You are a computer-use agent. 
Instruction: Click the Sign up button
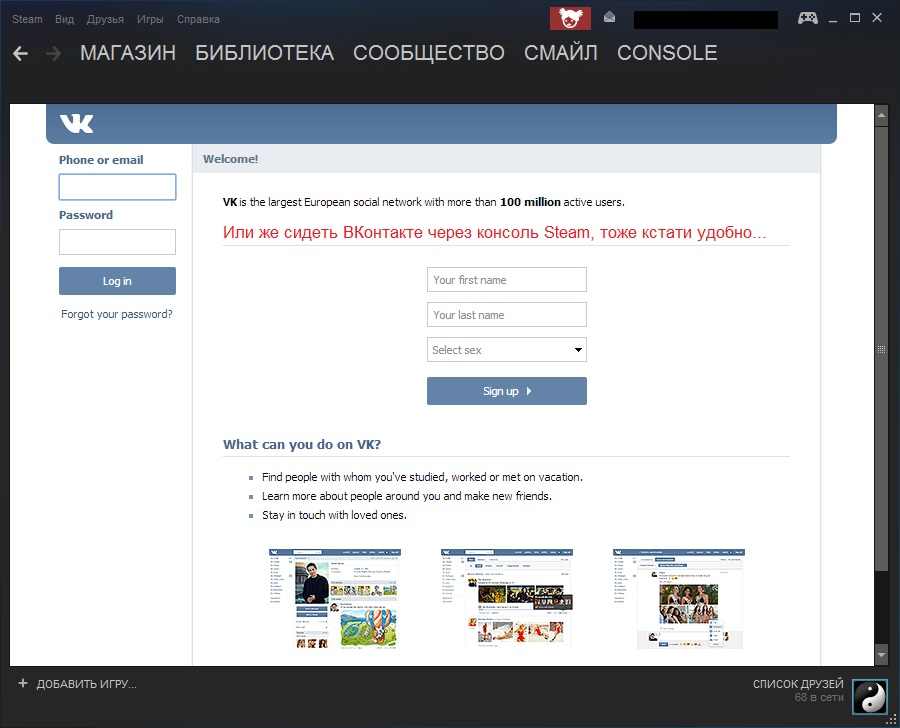click(x=507, y=391)
